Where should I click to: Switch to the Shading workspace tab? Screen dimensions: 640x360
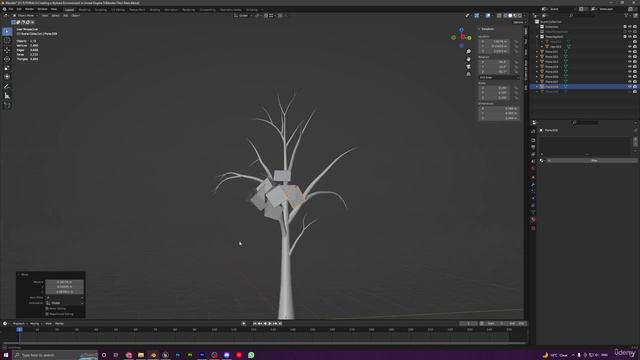[x=155, y=9]
